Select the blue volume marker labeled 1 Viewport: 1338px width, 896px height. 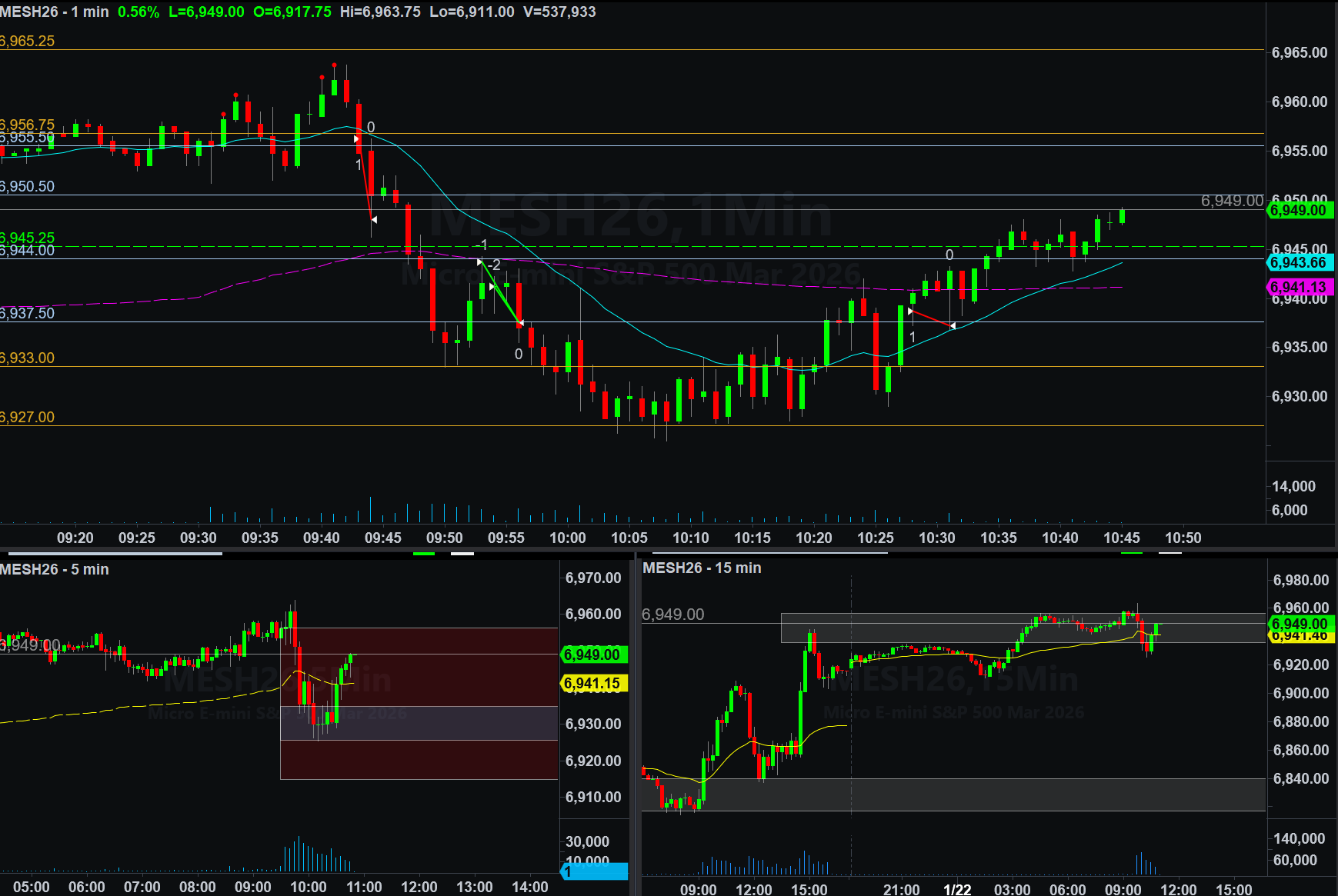tap(595, 871)
